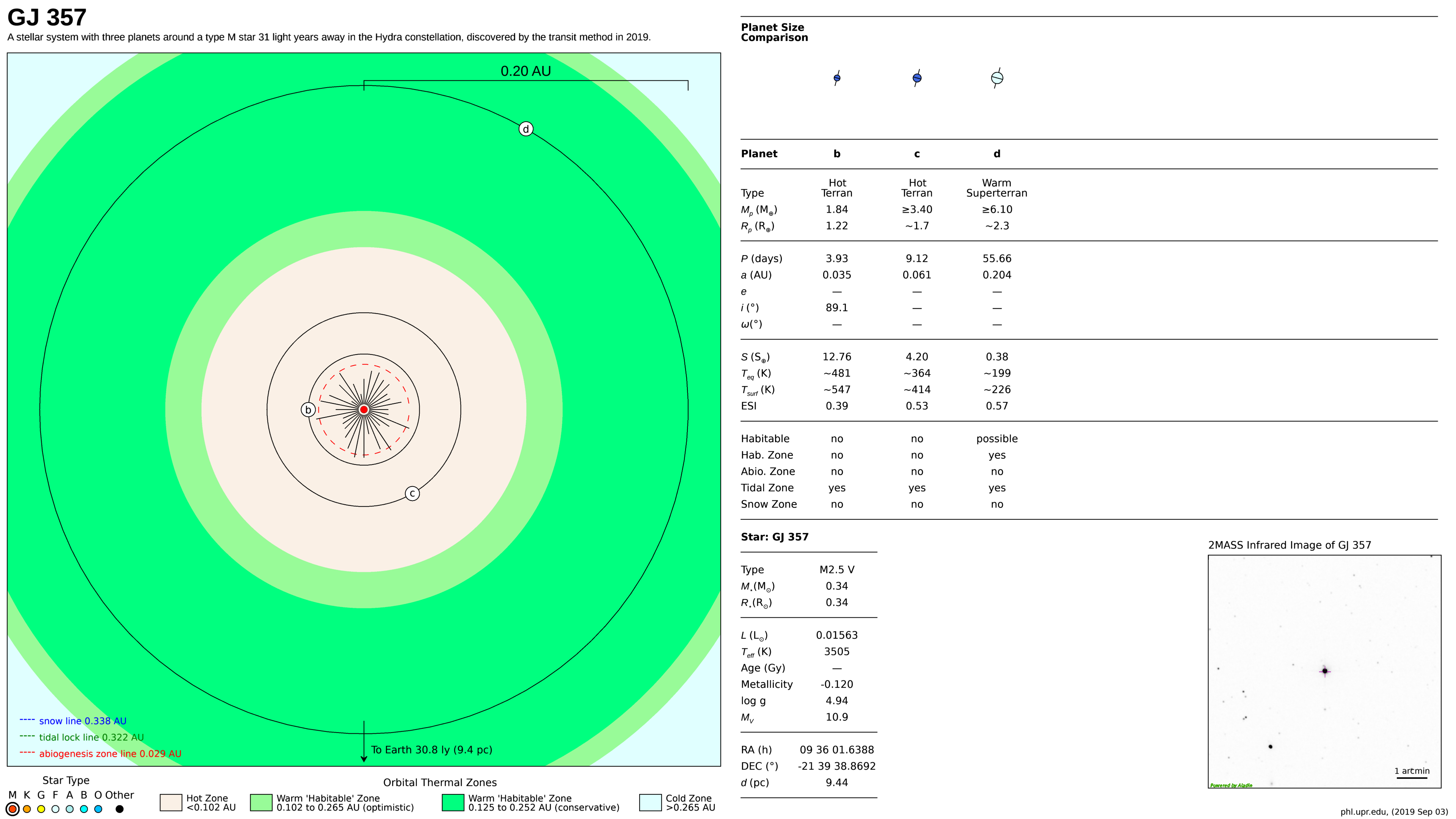
Task: Click planet c size comparison icon
Action: pos(917,78)
